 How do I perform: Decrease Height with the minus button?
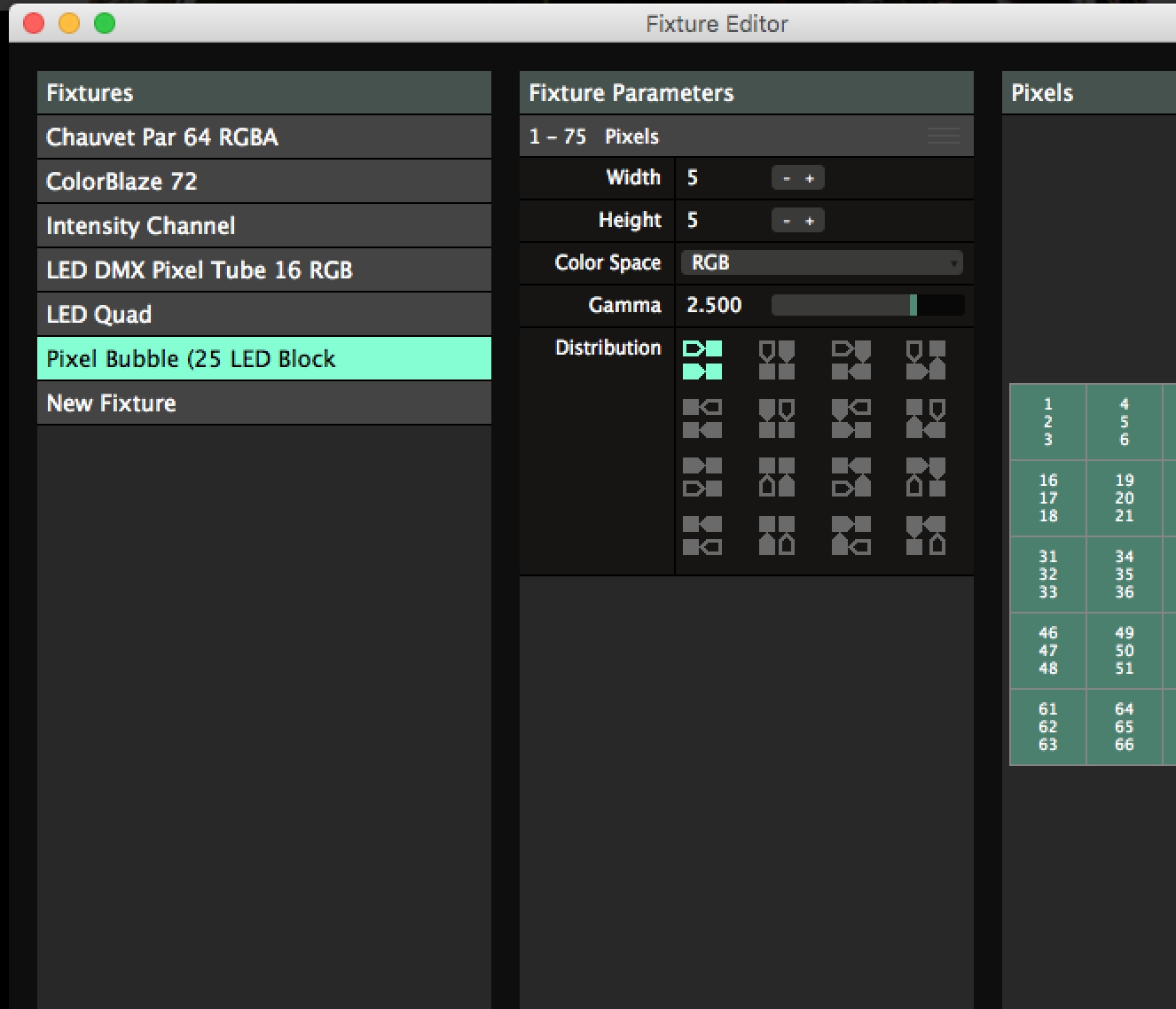point(786,221)
